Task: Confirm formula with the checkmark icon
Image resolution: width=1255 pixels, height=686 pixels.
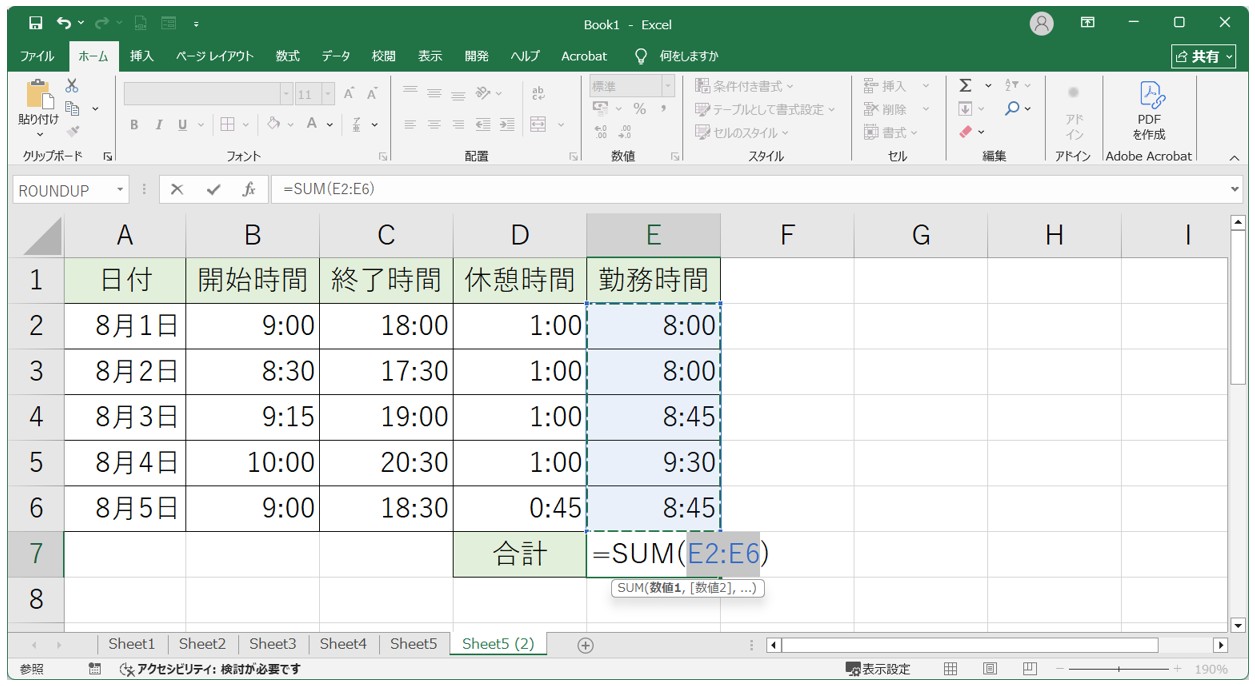Action: 213,189
